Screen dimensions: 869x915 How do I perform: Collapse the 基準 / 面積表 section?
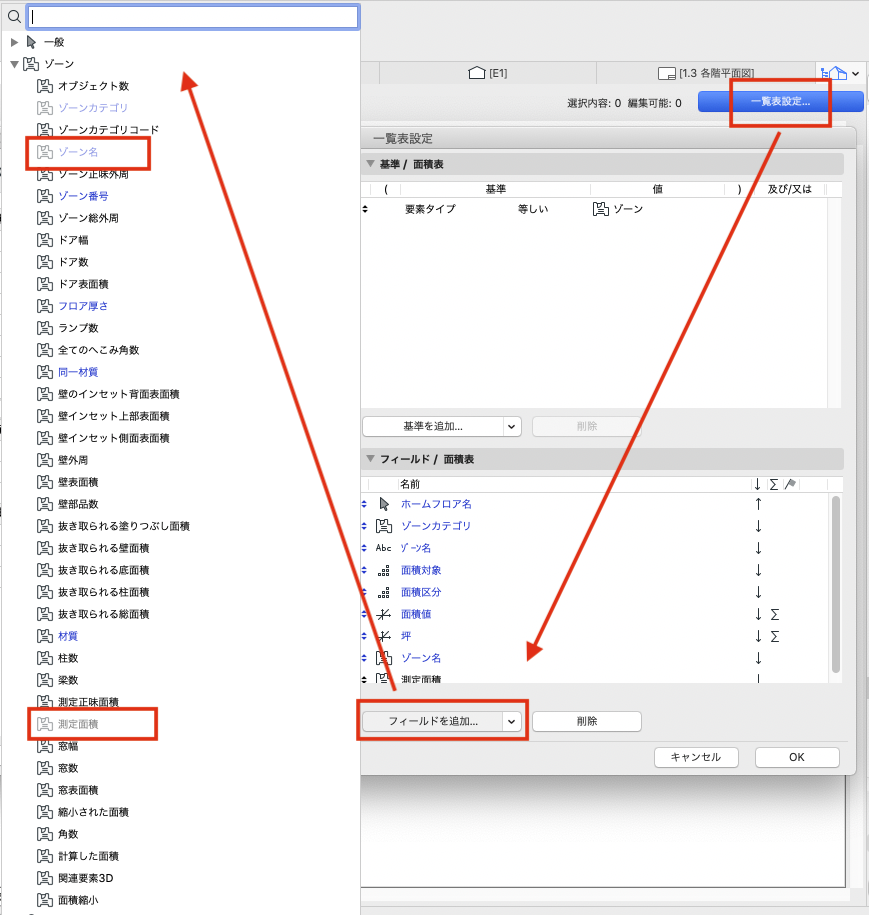pyautogui.click(x=370, y=164)
